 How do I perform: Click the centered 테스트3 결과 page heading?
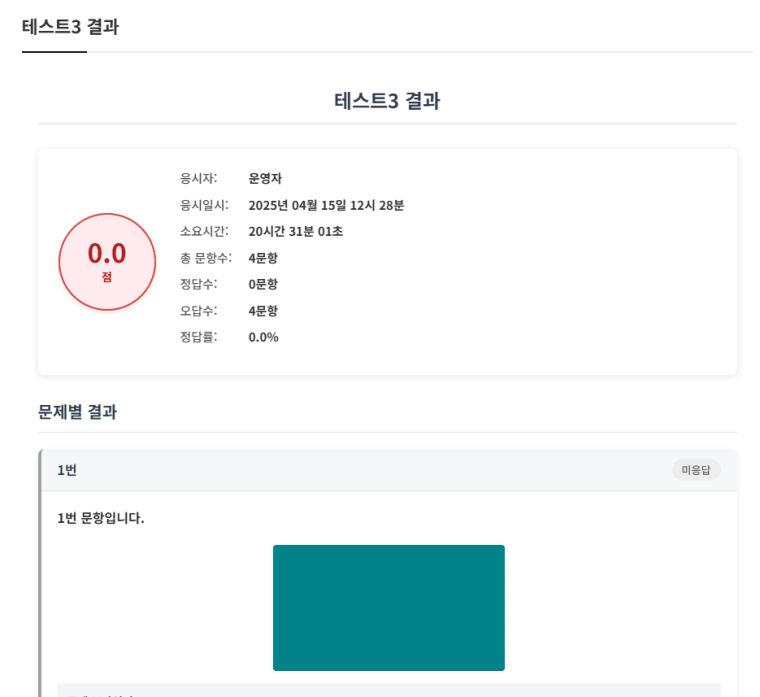click(387, 101)
